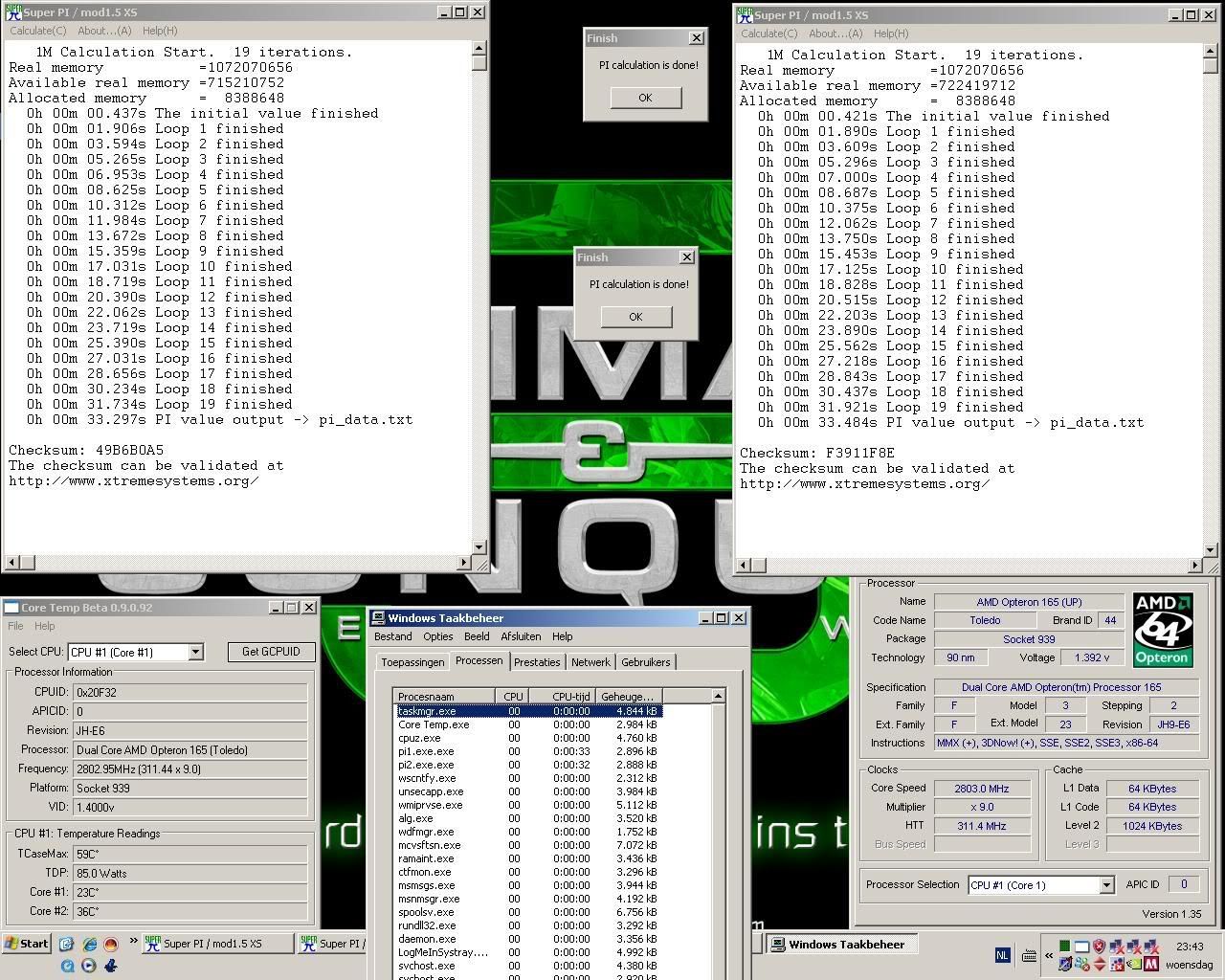Click the right Super PI title bar icon
The width and height of the screenshot is (1225, 980).
[x=745, y=14]
